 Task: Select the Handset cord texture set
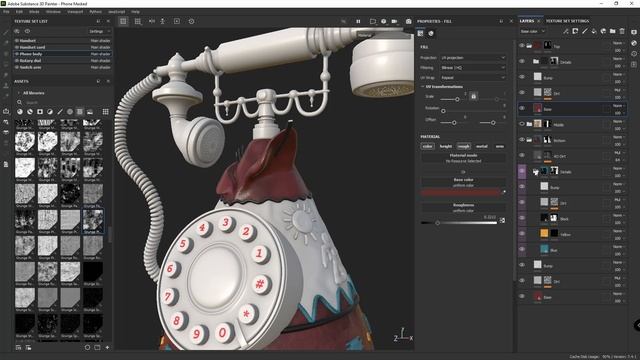pyautogui.click(x=62, y=47)
